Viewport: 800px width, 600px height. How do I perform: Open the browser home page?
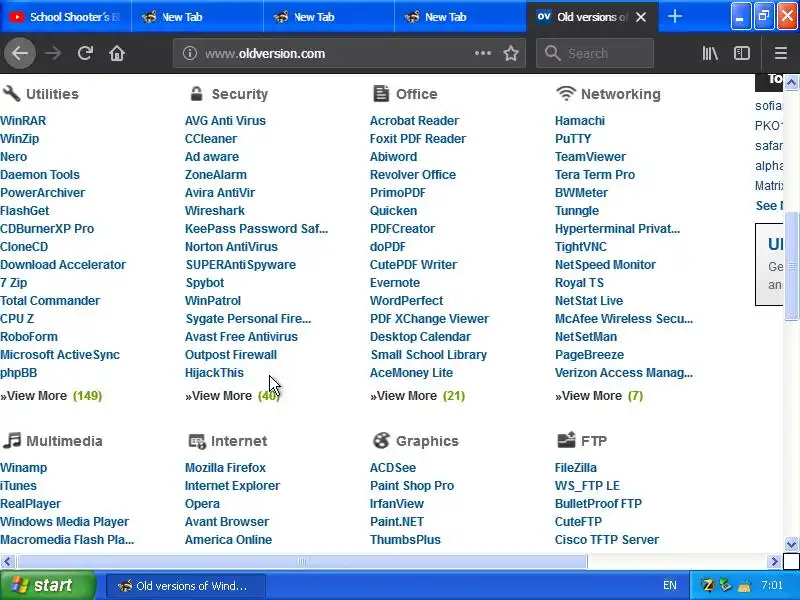click(117, 53)
